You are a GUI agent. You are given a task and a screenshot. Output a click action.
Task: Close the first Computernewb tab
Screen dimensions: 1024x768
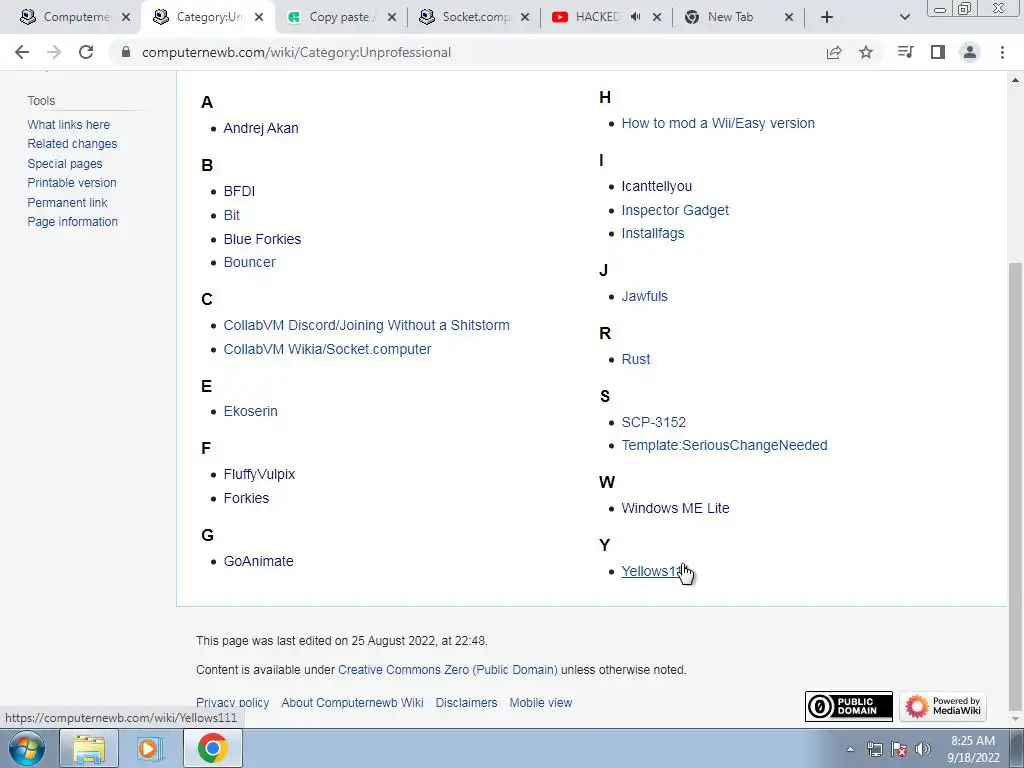(126, 17)
